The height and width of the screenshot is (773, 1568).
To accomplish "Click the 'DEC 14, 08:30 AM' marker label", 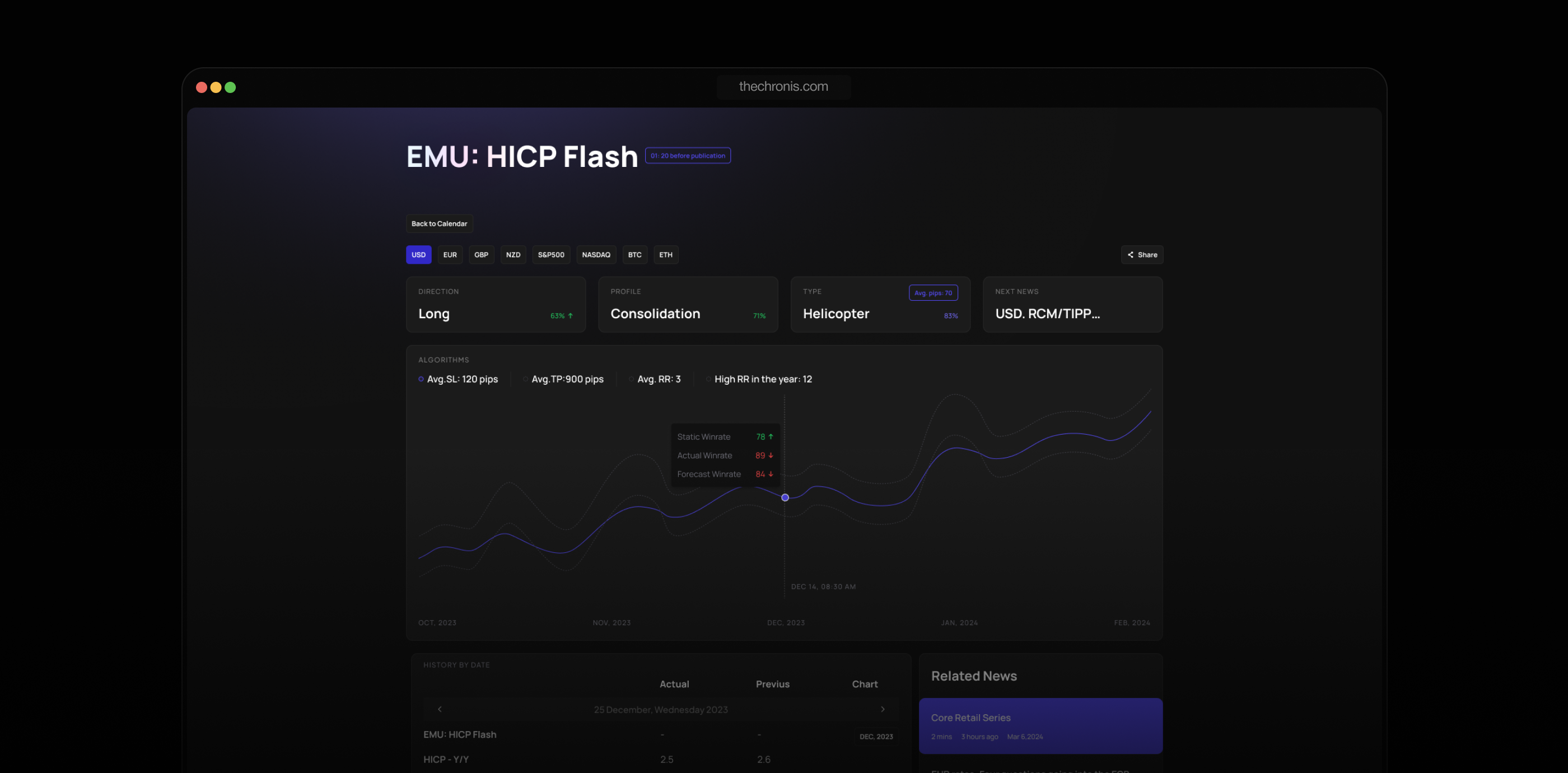I will coord(823,586).
